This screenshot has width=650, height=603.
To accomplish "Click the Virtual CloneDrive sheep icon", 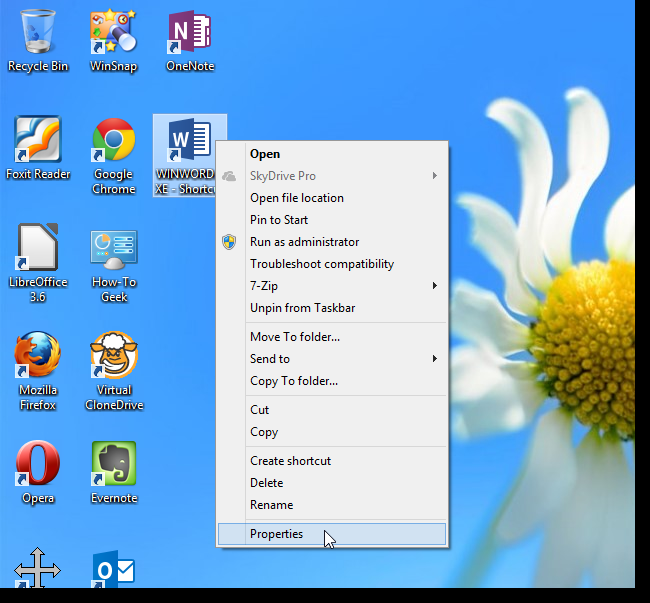I will click(x=114, y=357).
